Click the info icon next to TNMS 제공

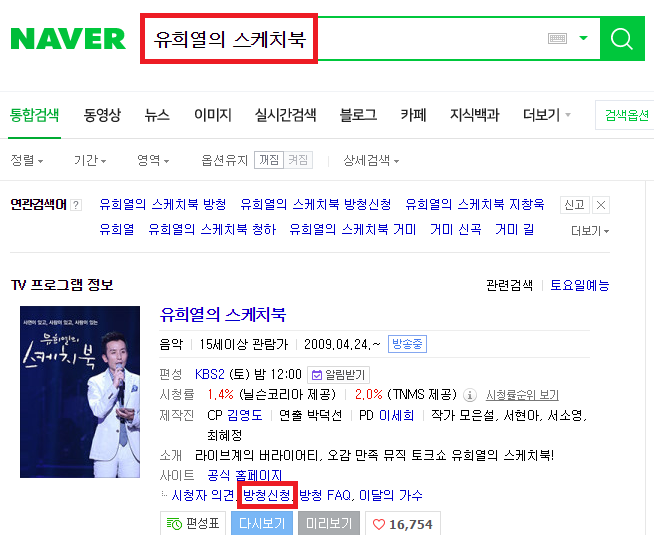pyautogui.click(x=470, y=395)
